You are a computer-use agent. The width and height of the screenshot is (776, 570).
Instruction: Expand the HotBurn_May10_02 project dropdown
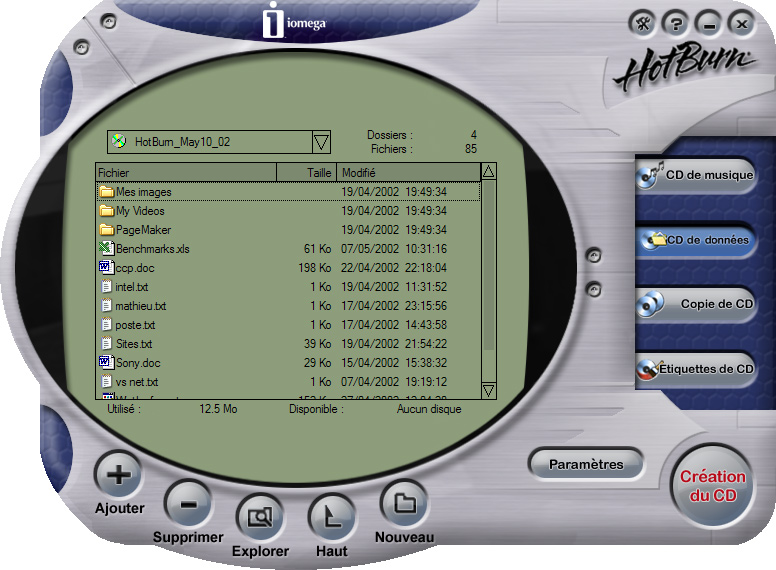pos(321,142)
